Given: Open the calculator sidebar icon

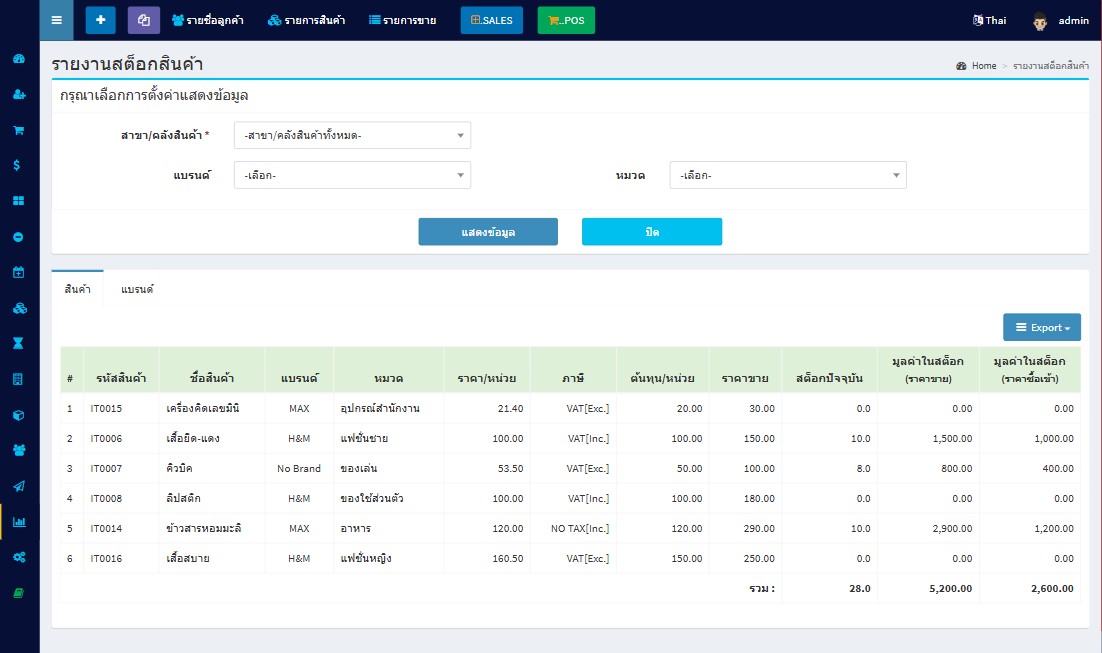Looking at the screenshot, I should click(19, 379).
